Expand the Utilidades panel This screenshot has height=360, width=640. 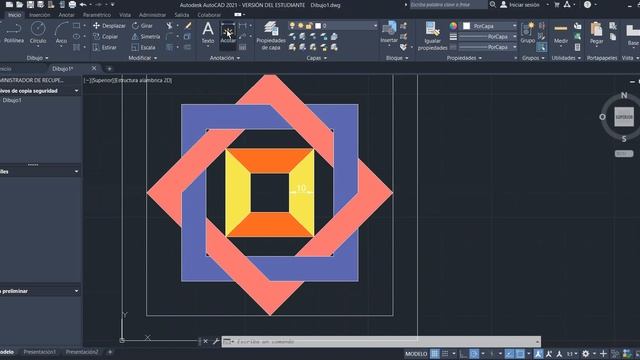(x=567, y=58)
